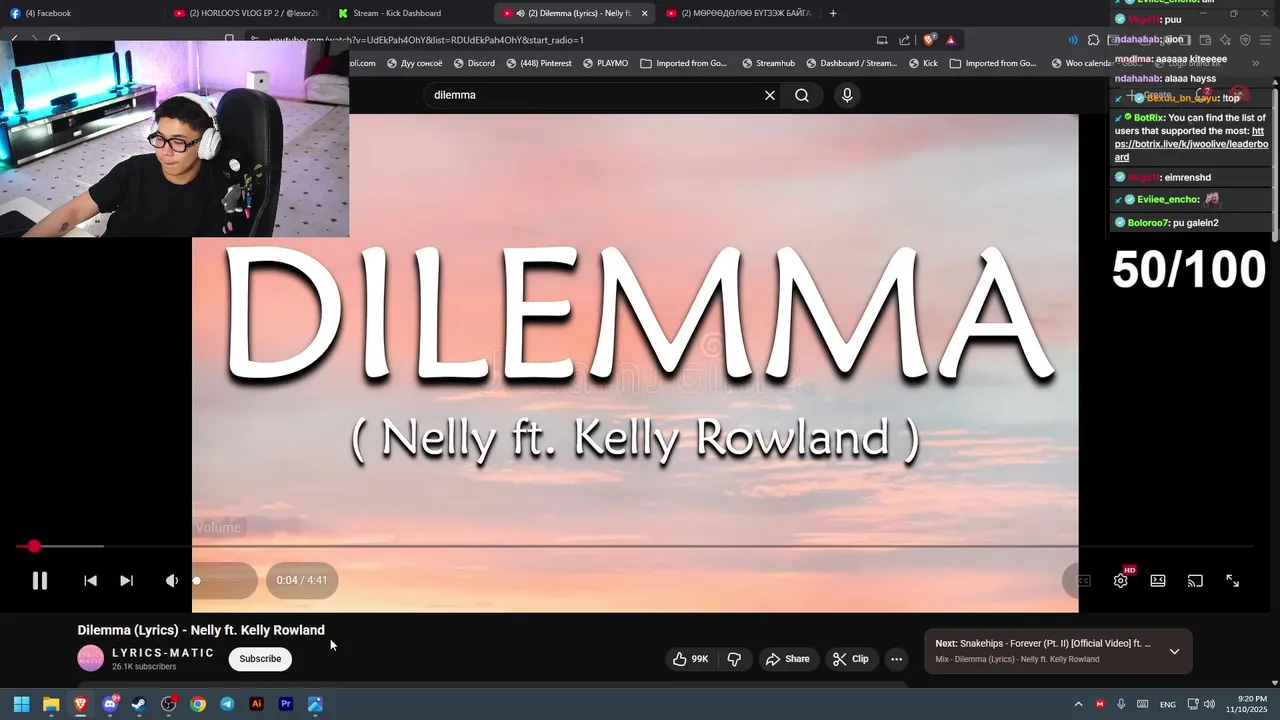This screenshot has height=720, width=1280.
Task: Open Discord bookmark
Action: (x=474, y=63)
